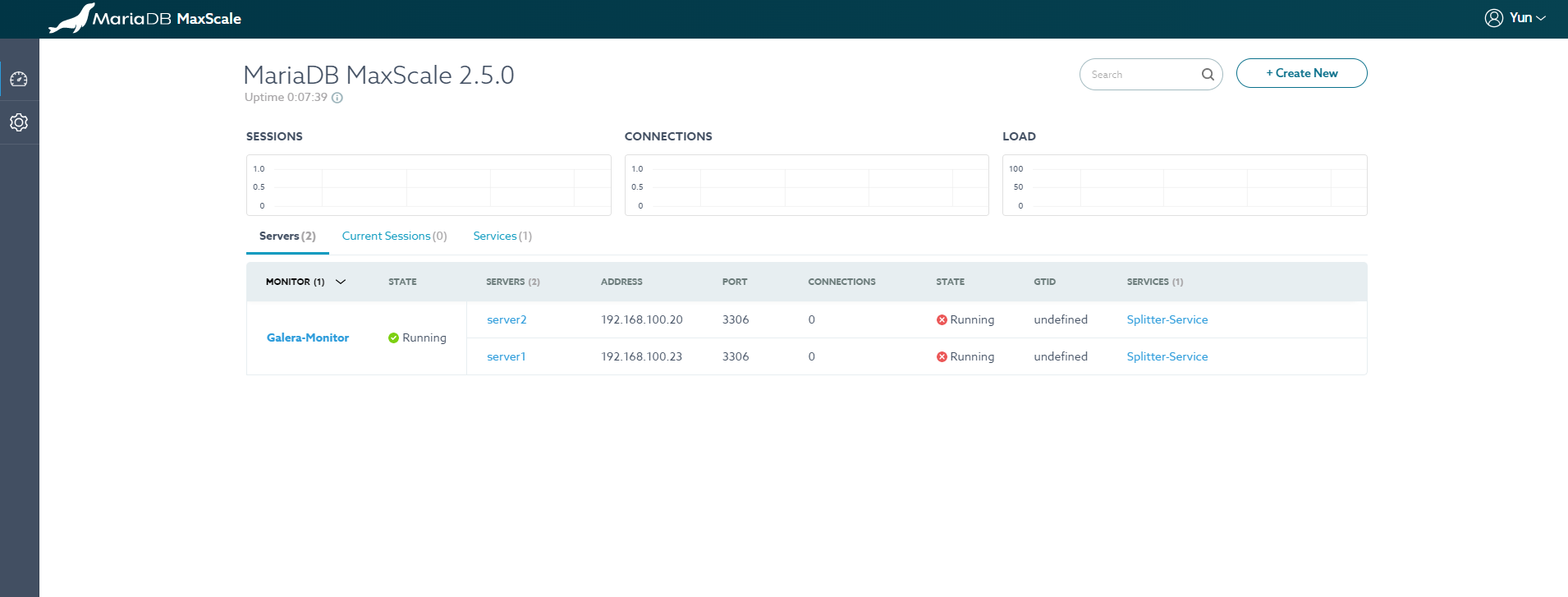This screenshot has width=1568, height=597.
Task: Click the user avatar icon
Action: pyautogui.click(x=1494, y=18)
